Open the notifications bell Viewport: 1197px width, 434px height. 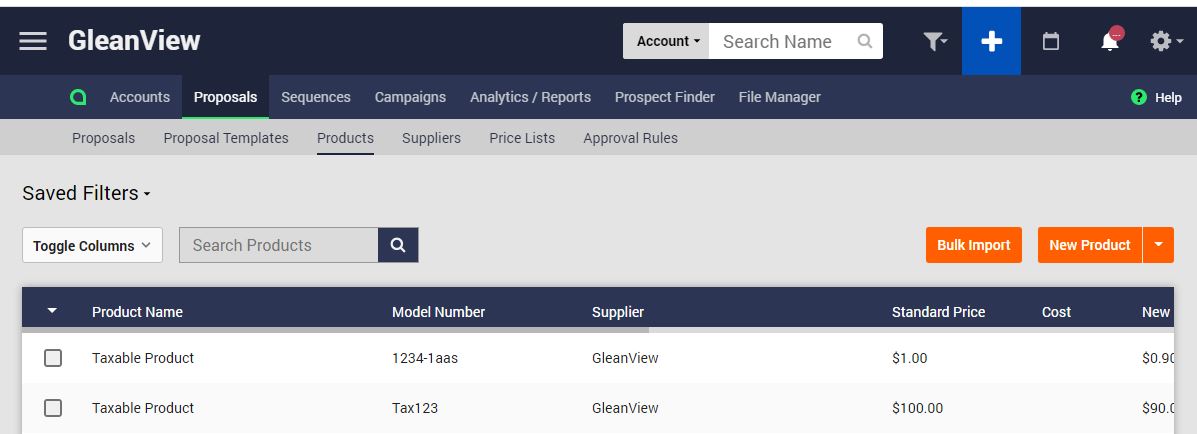(1111, 41)
